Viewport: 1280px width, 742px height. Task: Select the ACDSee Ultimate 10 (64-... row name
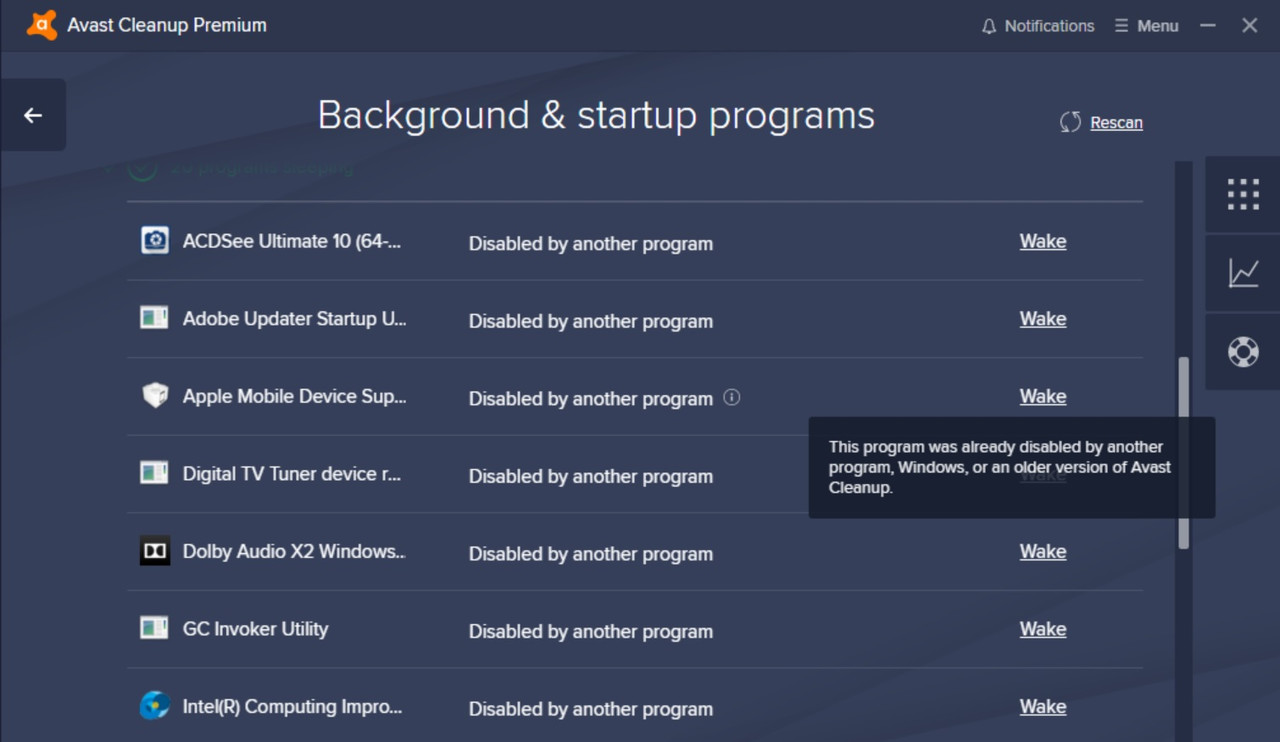pos(292,241)
